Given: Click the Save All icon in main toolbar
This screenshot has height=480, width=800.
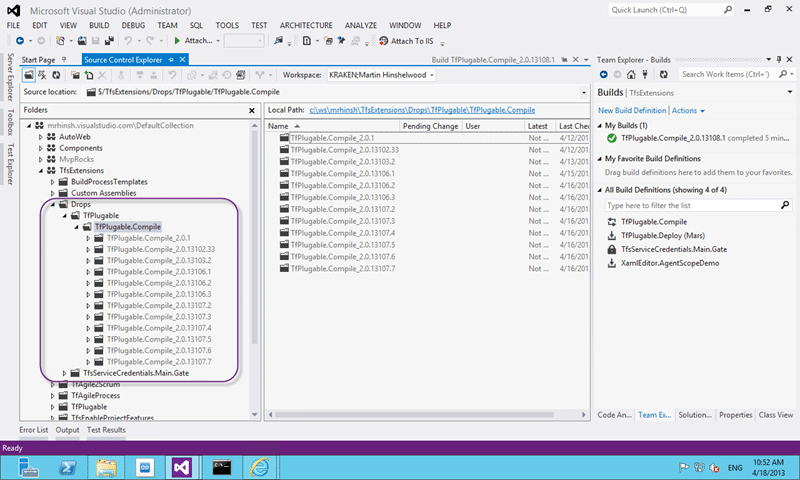Looking at the screenshot, I should (x=109, y=41).
